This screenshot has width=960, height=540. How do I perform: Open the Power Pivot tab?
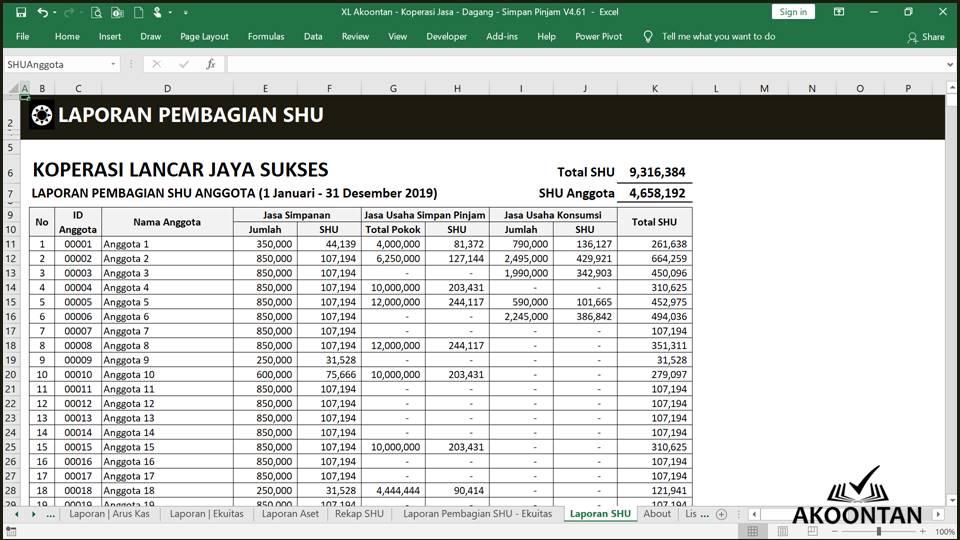[x=598, y=37]
